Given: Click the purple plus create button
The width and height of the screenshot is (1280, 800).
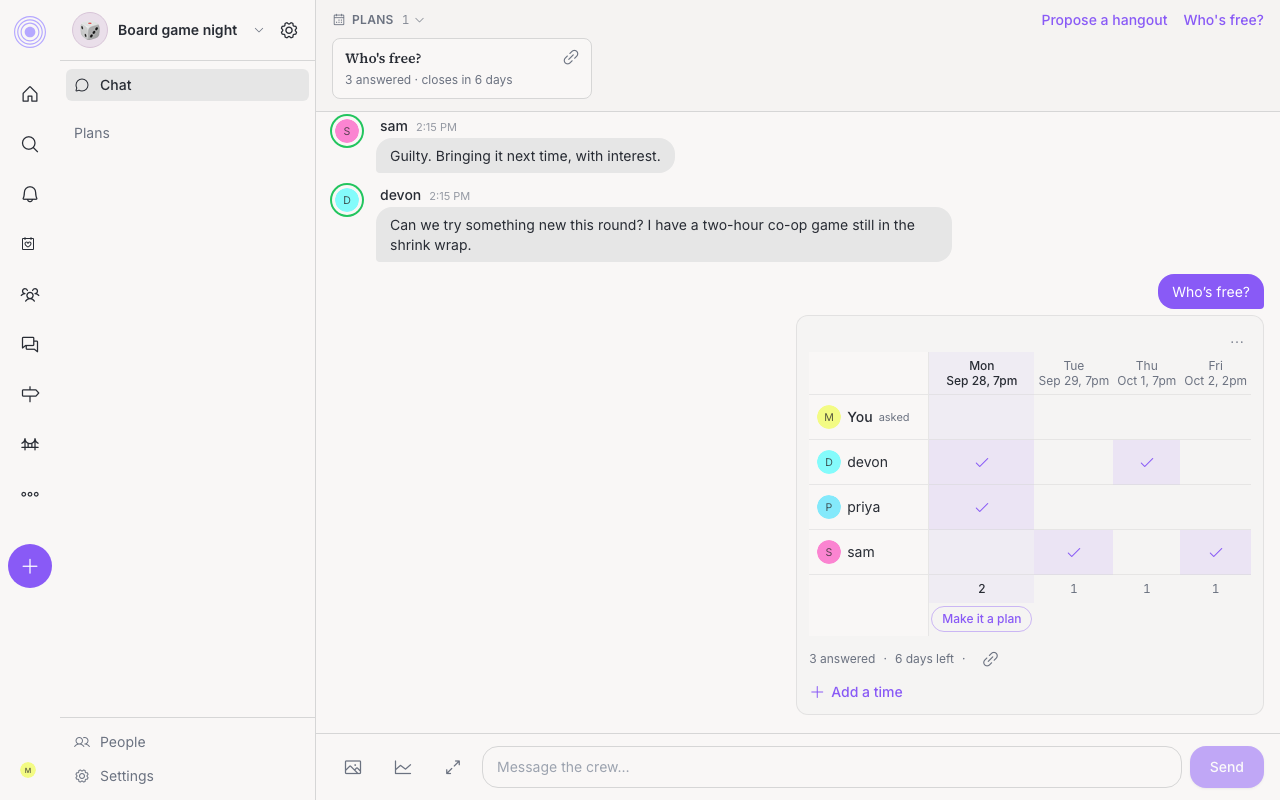Looking at the screenshot, I should click(30, 566).
